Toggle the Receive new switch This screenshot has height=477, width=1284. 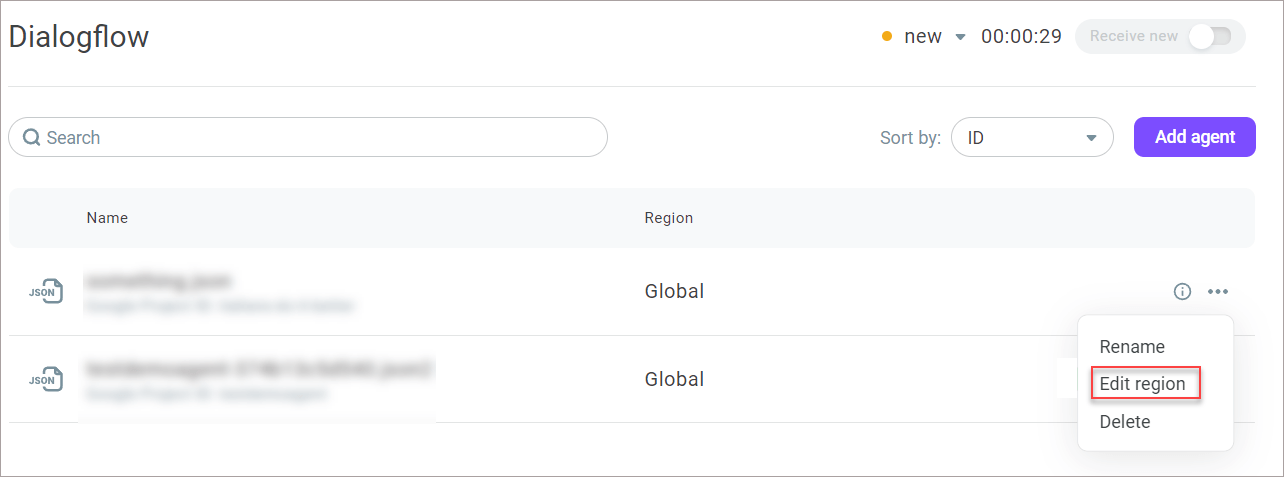click(1208, 36)
